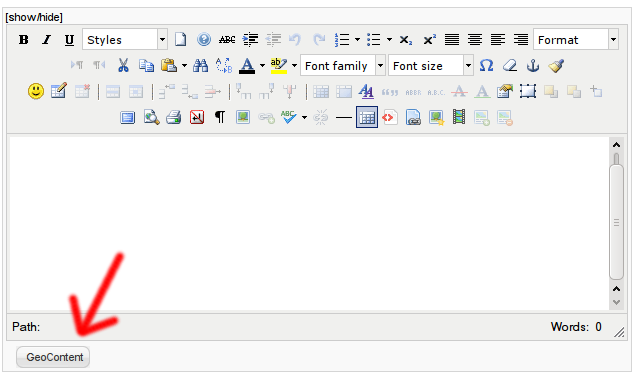Expand bullet list style arrow
Screen dimensions: 637x376
[x=389, y=40]
